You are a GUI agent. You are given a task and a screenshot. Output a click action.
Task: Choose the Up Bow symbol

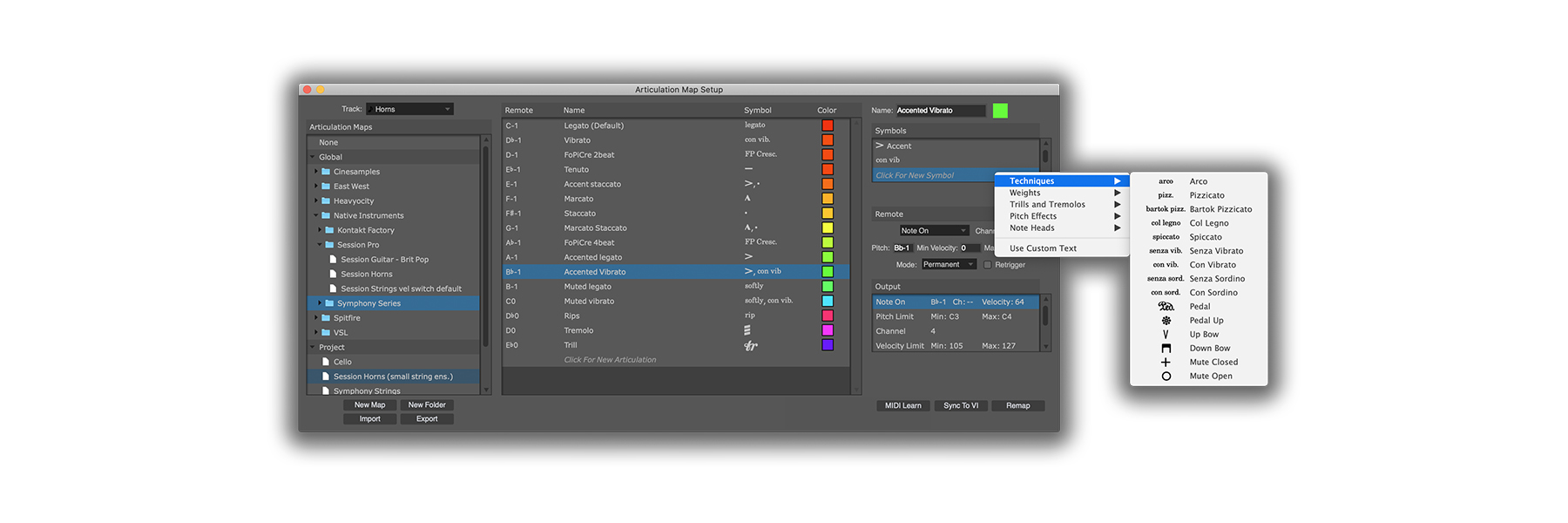(1166, 335)
